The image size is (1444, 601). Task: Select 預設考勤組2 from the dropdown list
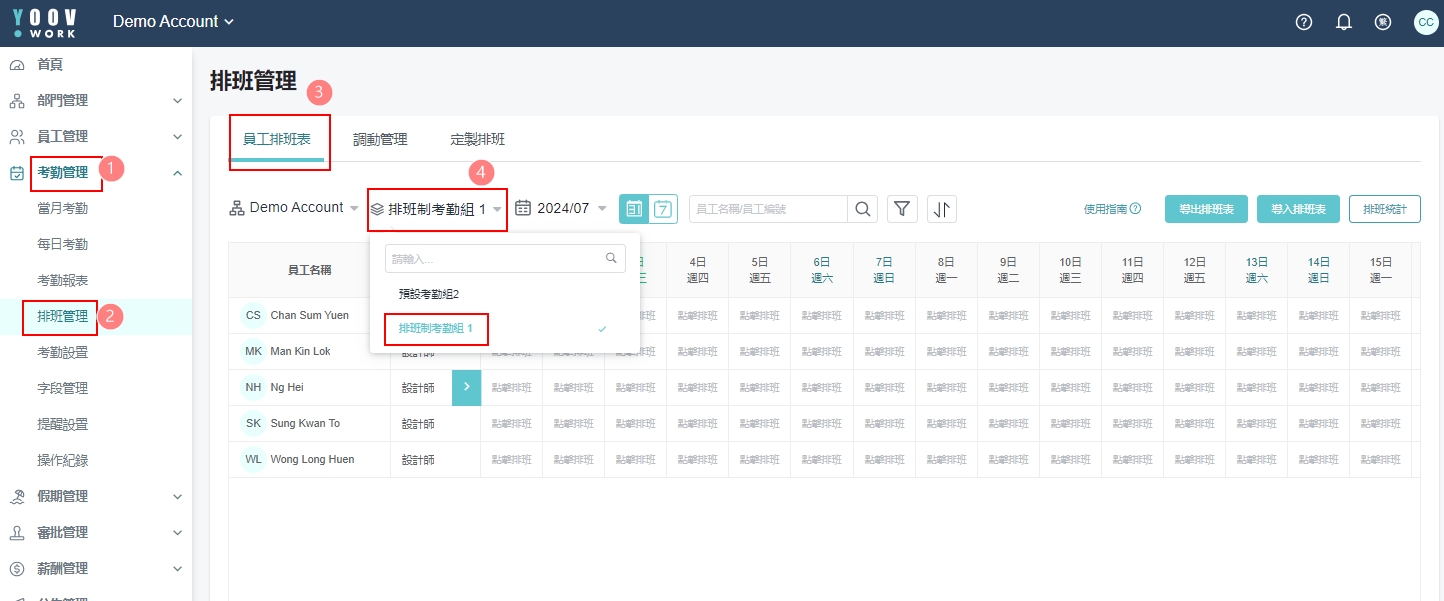428,294
